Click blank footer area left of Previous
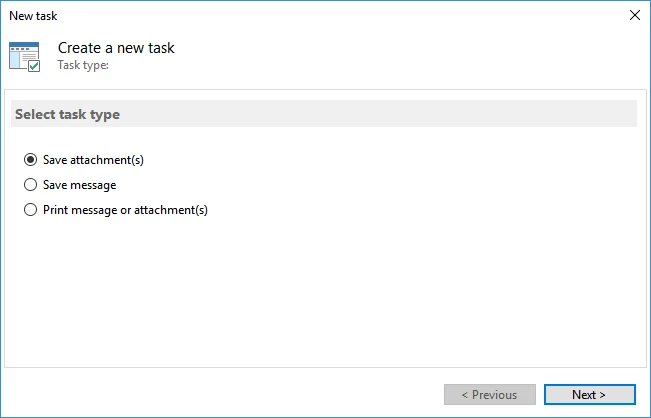This screenshot has width=651, height=418. pyautogui.click(x=220, y=394)
